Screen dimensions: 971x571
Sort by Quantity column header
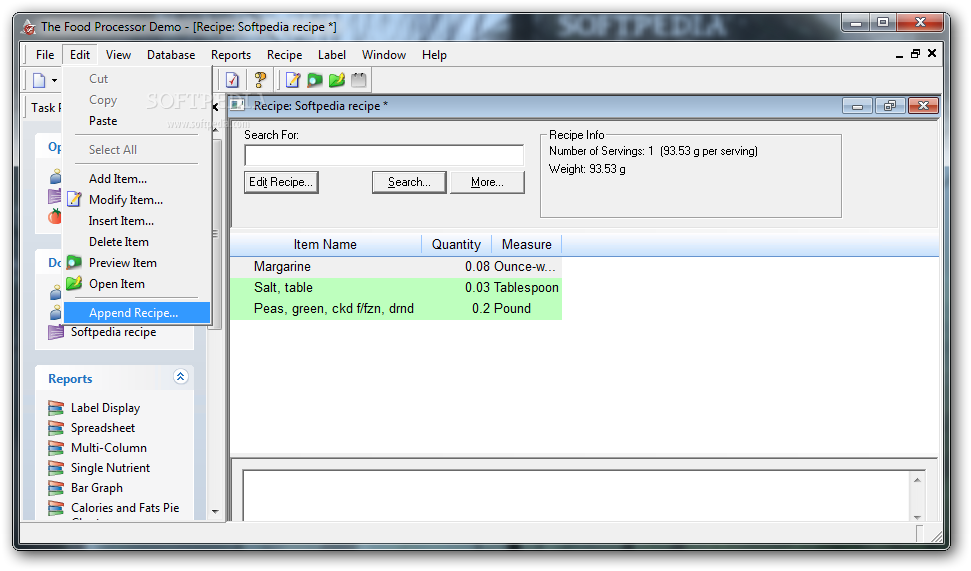(456, 245)
